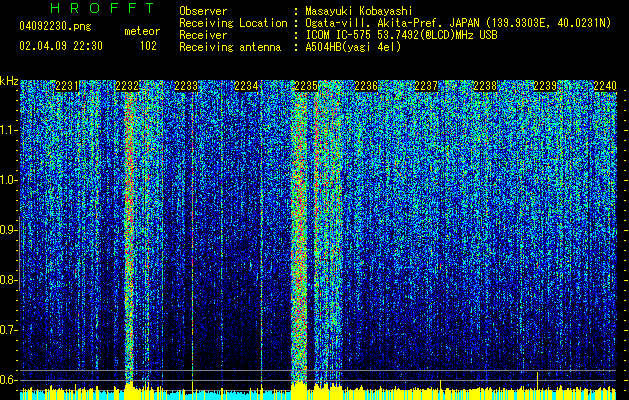The image size is (629, 400).
Task: Click the 2239 time marker
Action: 545,86
